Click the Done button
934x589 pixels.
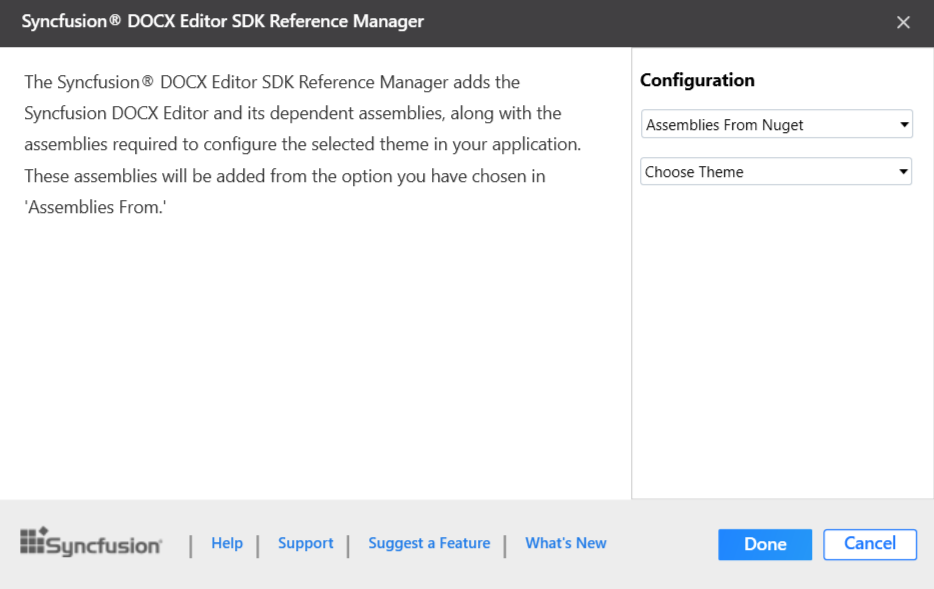[764, 544]
